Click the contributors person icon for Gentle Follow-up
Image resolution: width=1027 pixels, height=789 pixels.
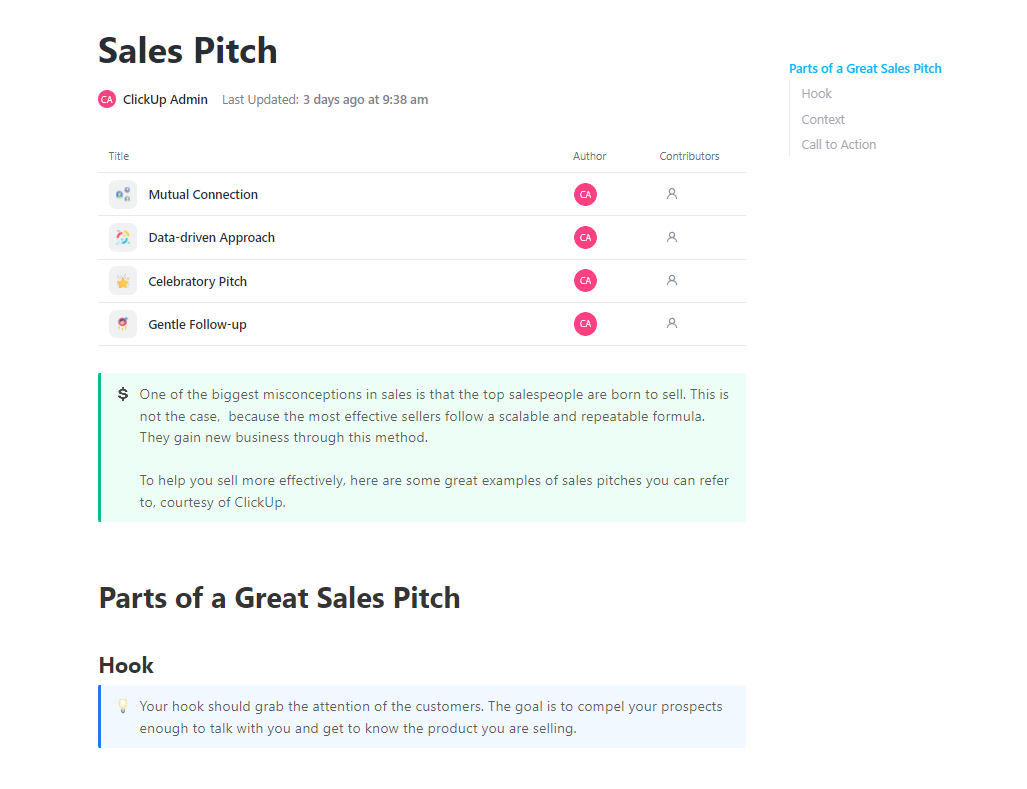tap(671, 323)
